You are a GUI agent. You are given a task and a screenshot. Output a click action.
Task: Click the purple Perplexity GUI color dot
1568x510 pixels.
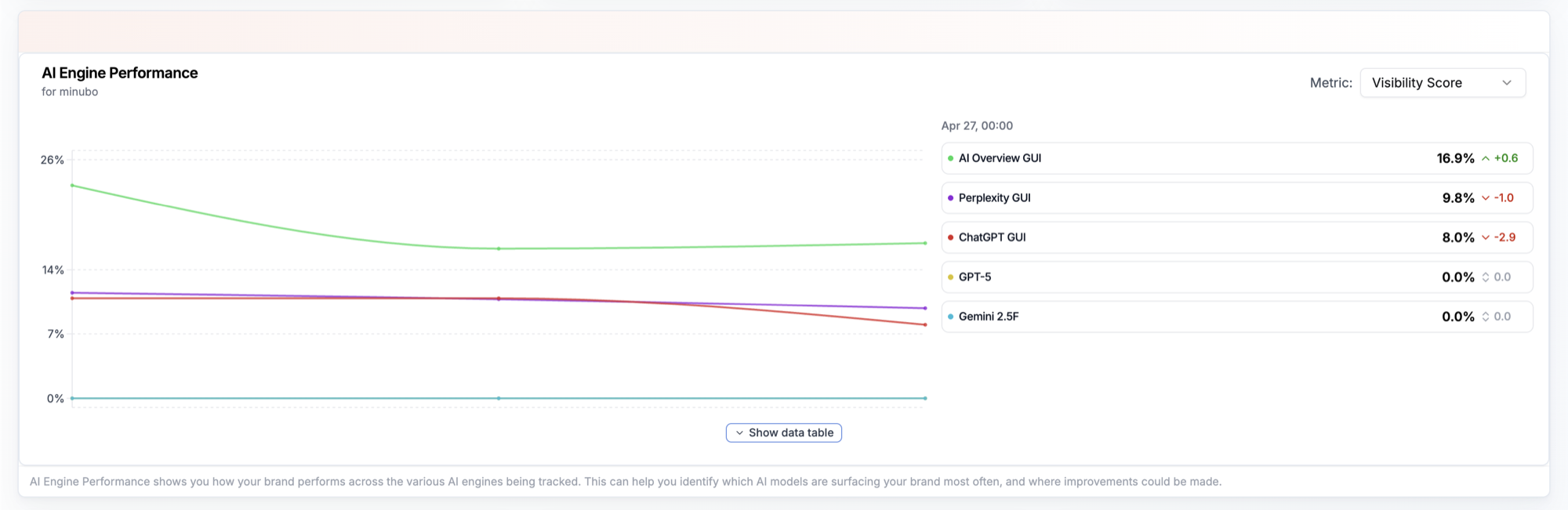(951, 198)
